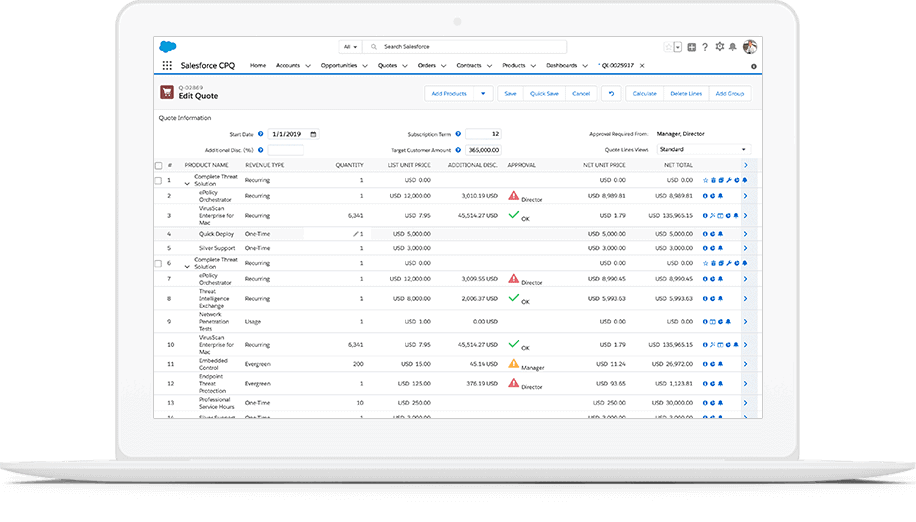Click the tools icon on VirusScan row 3
This screenshot has width=916, height=522.
point(713,216)
